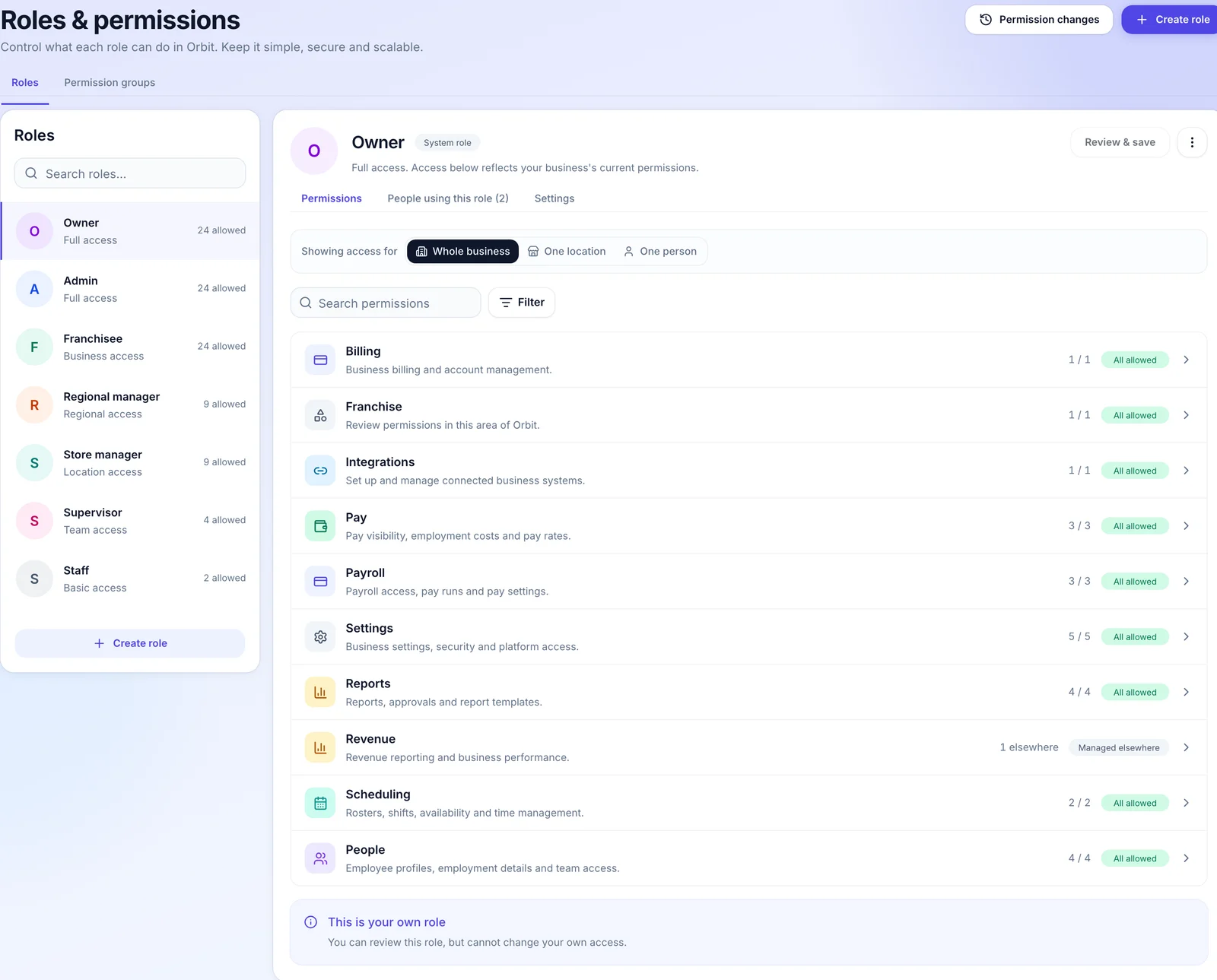The height and width of the screenshot is (980, 1217).
Task: Expand the Integrations permissions chevron
Action: point(1186,471)
